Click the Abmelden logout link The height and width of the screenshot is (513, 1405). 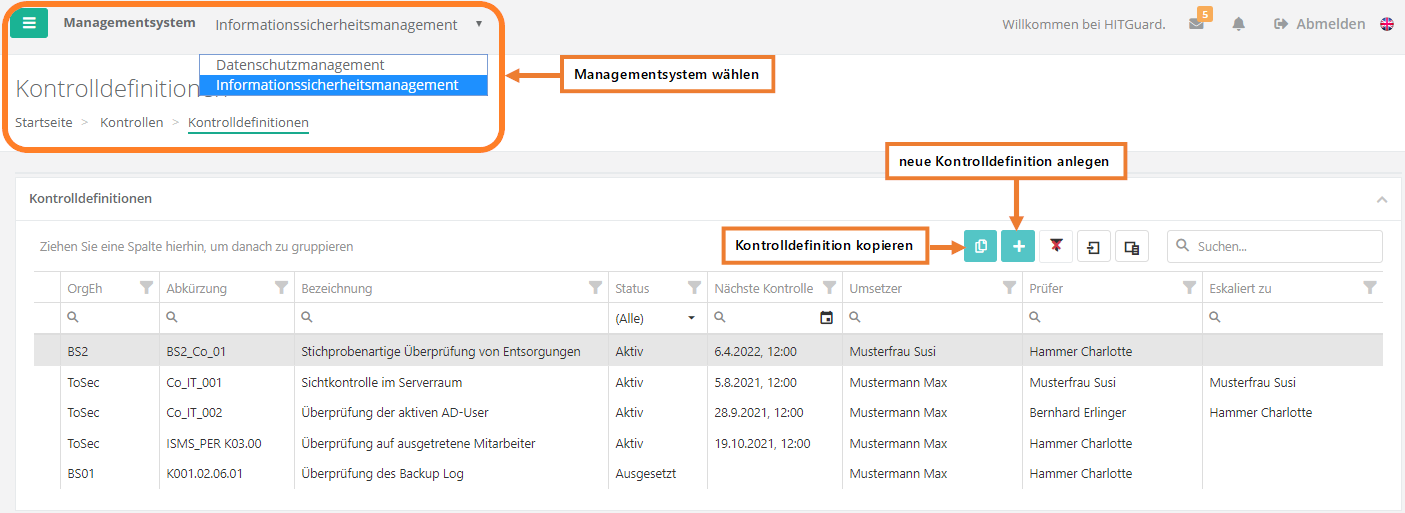coord(1320,24)
